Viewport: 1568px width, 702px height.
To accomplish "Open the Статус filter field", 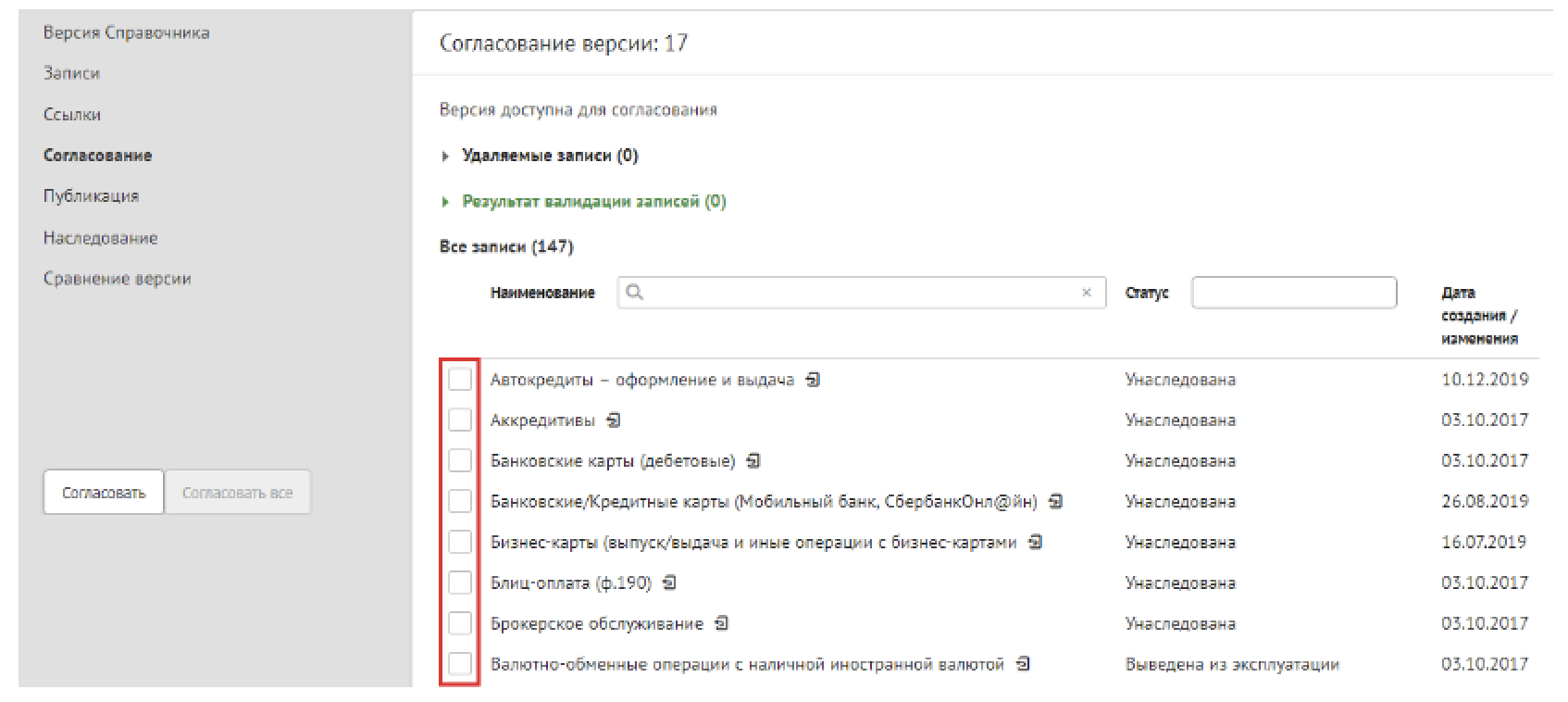I will coord(1293,293).
